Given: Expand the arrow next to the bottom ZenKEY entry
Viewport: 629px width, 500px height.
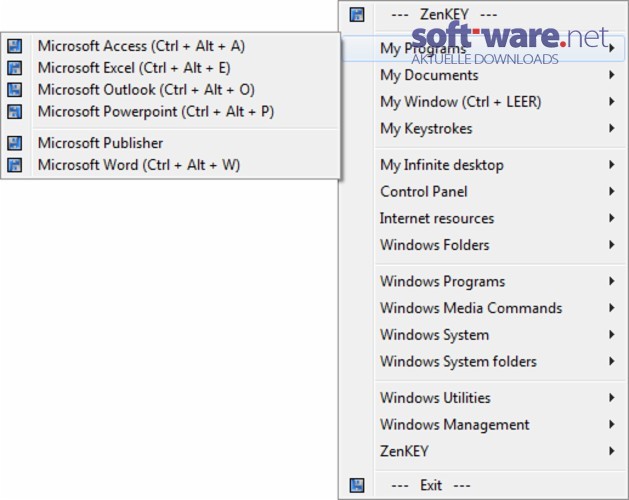Looking at the screenshot, I should (x=612, y=451).
